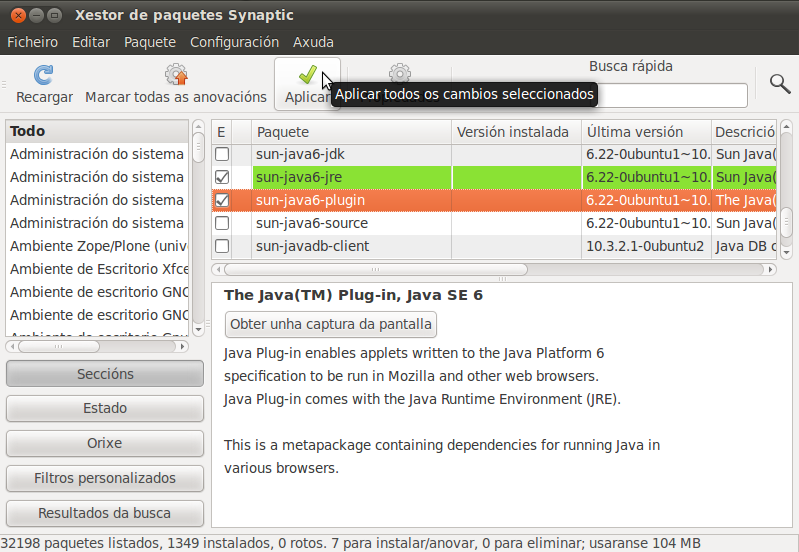
Task: Select Ambiente de Escritorio Xfce section
Action: coord(97,269)
